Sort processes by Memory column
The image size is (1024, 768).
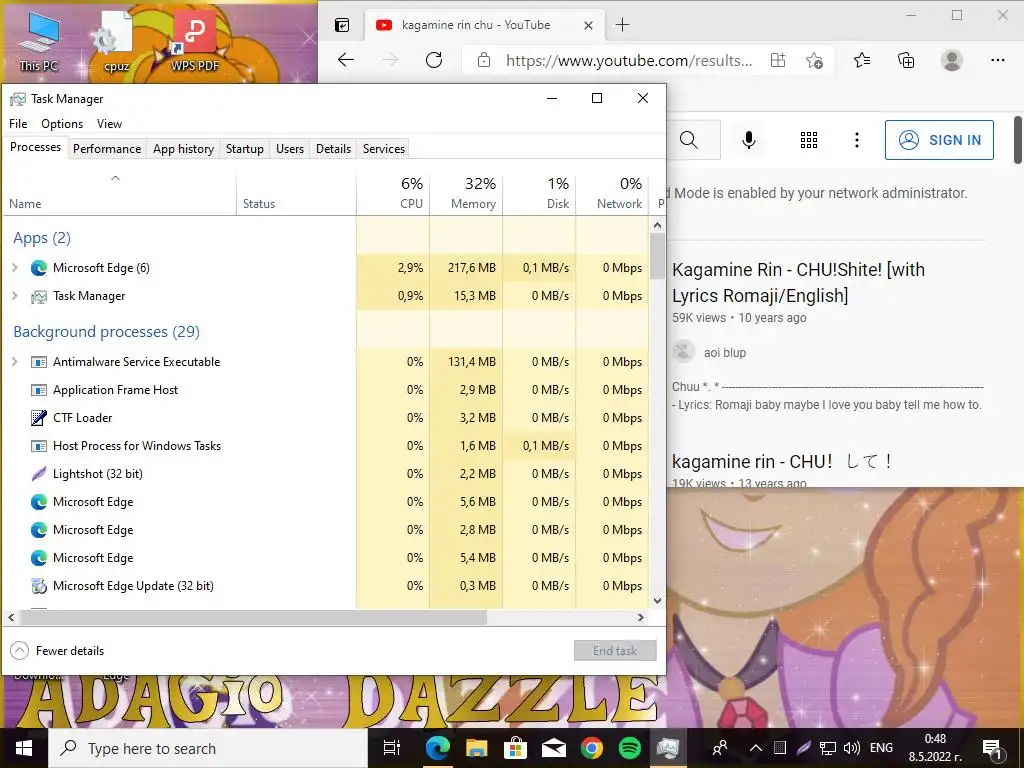point(466,193)
